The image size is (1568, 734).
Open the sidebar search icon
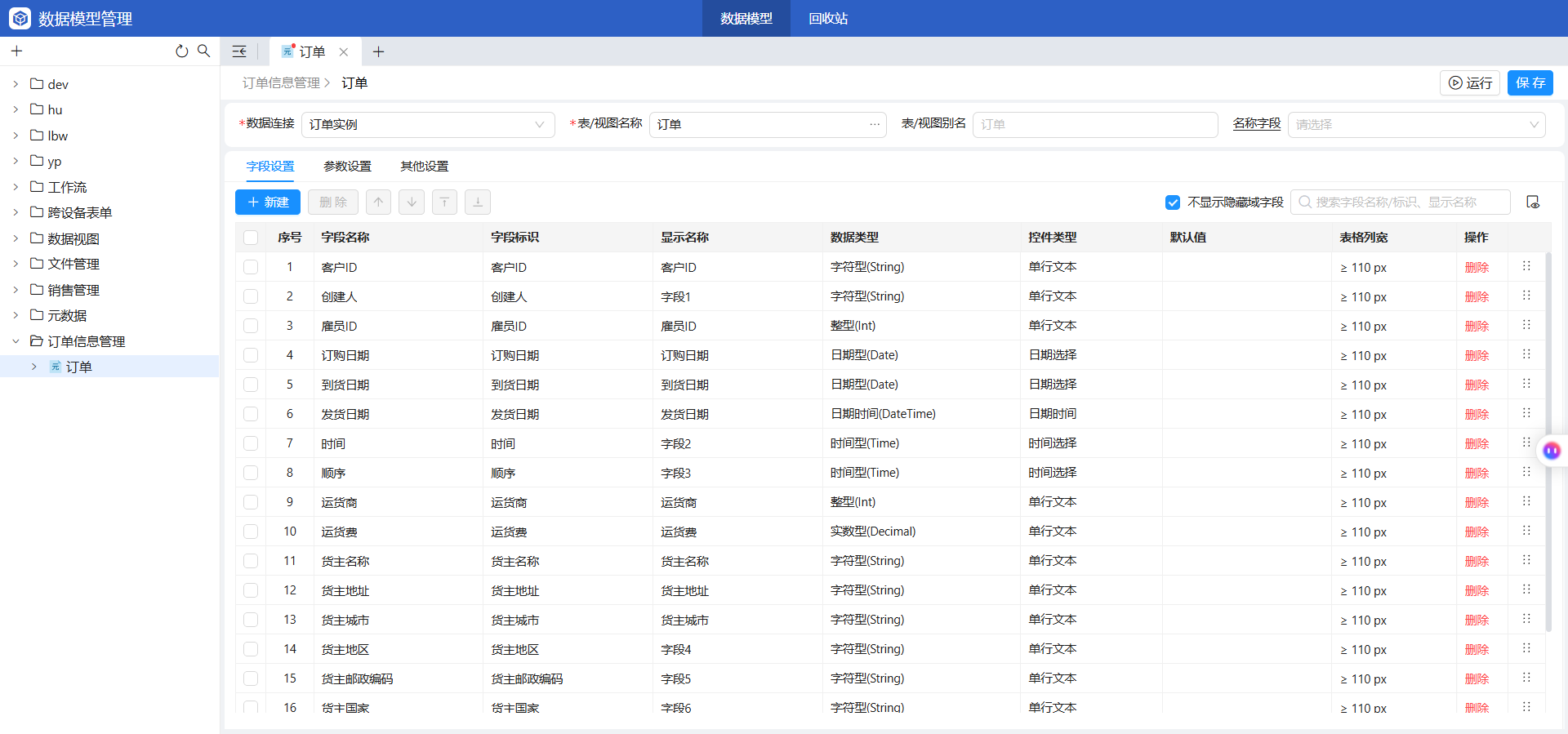point(203,51)
